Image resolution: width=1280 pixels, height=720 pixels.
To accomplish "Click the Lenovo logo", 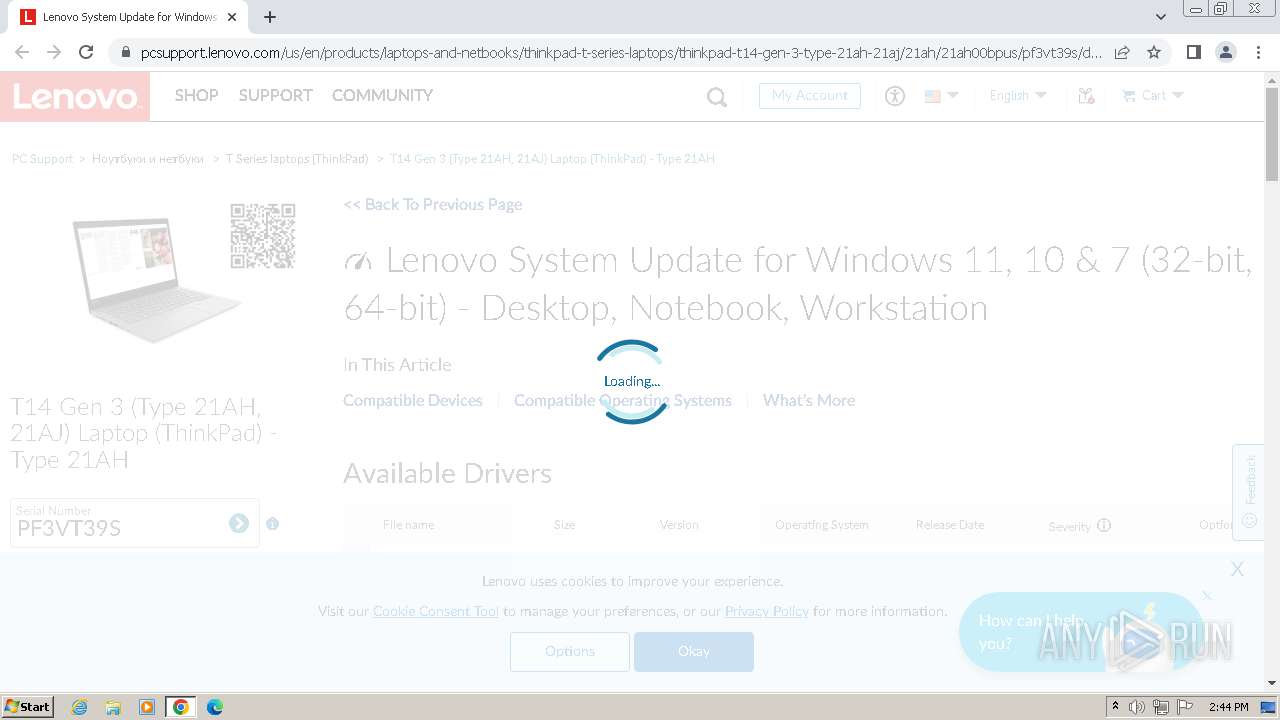I will [75, 97].
